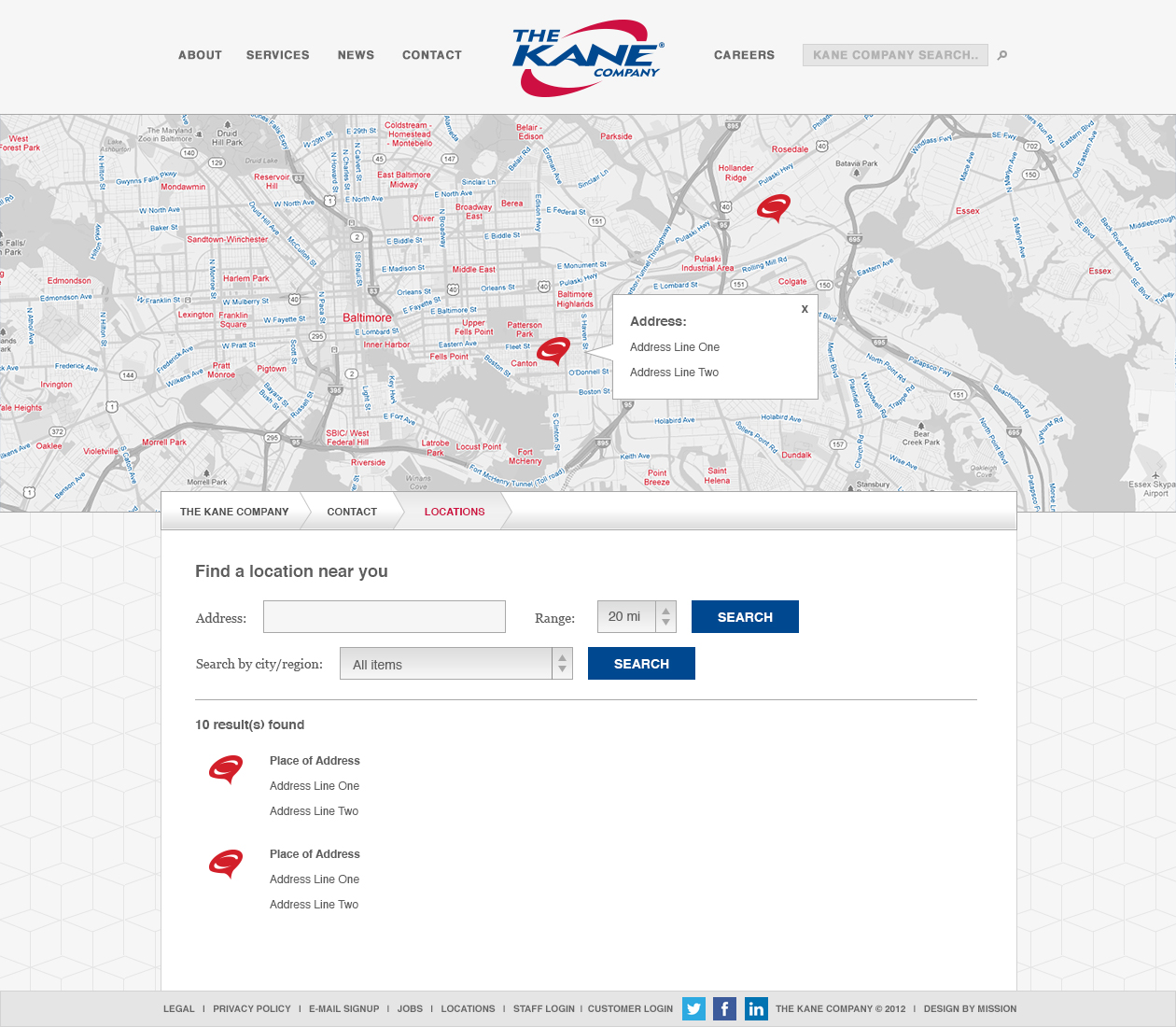Open the Legal footer link
The image size is (1176, 1027).
point(179,1009)
